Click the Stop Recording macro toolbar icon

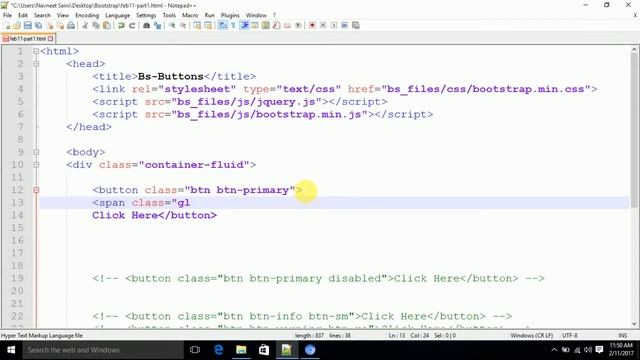click(323, 25)
